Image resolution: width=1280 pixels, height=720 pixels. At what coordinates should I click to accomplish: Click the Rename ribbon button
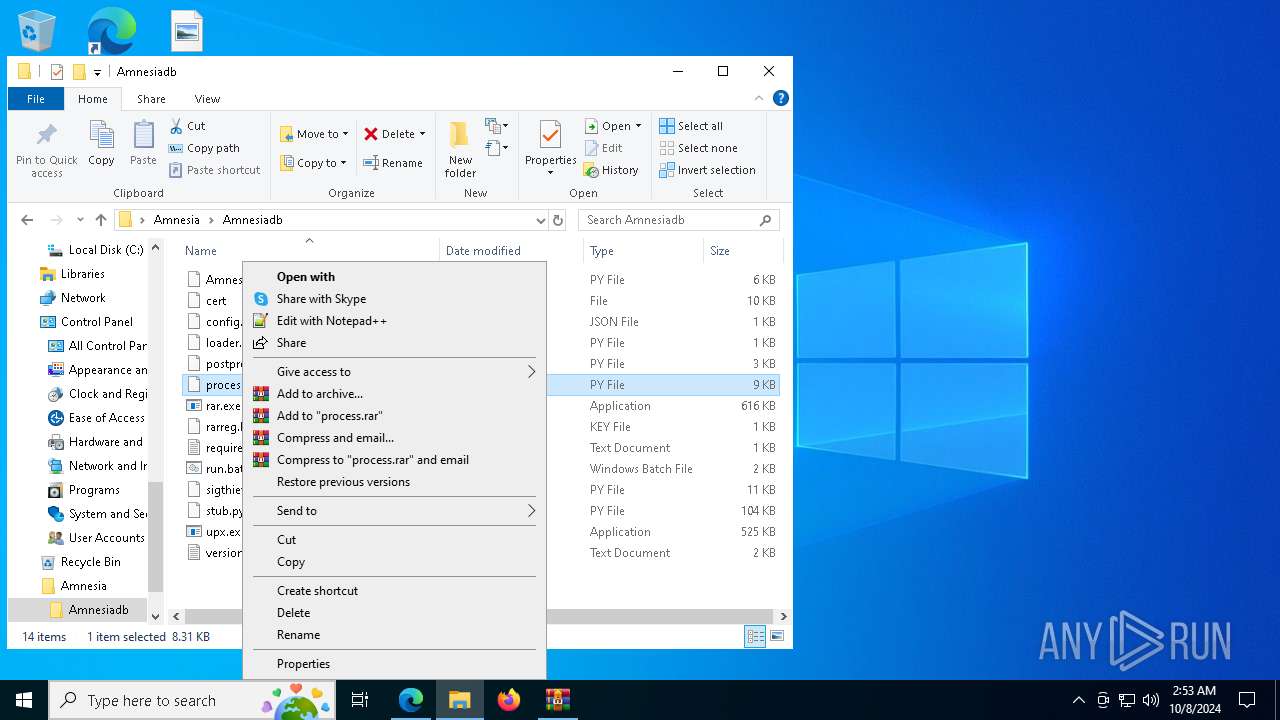(393, 163)
